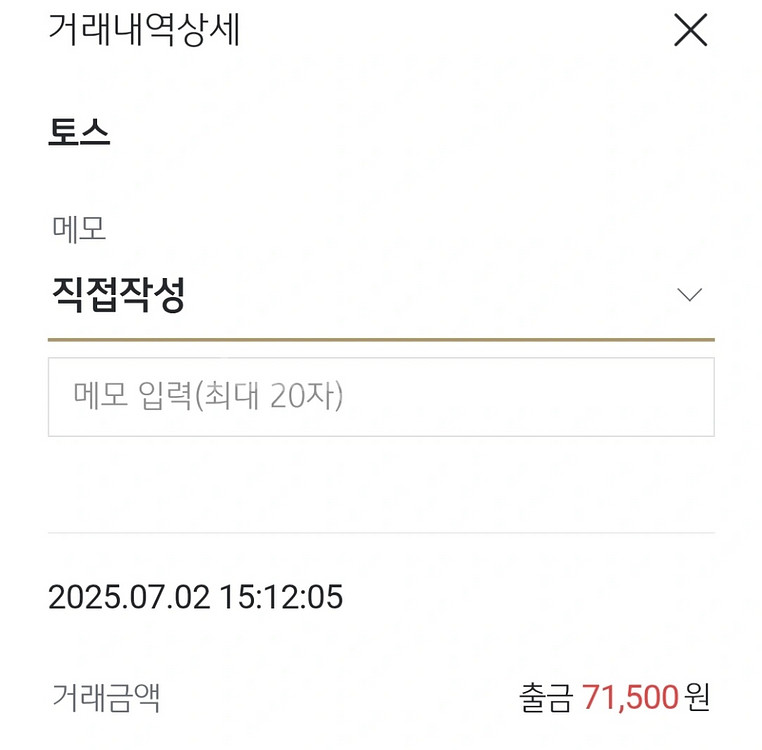Tap the 거래금액 label
The image size is (762, 750).
click(x=106, y=697)
